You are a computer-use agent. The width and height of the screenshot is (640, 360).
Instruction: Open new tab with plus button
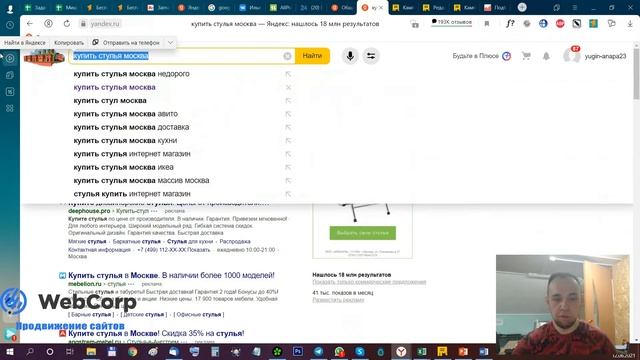522,7
